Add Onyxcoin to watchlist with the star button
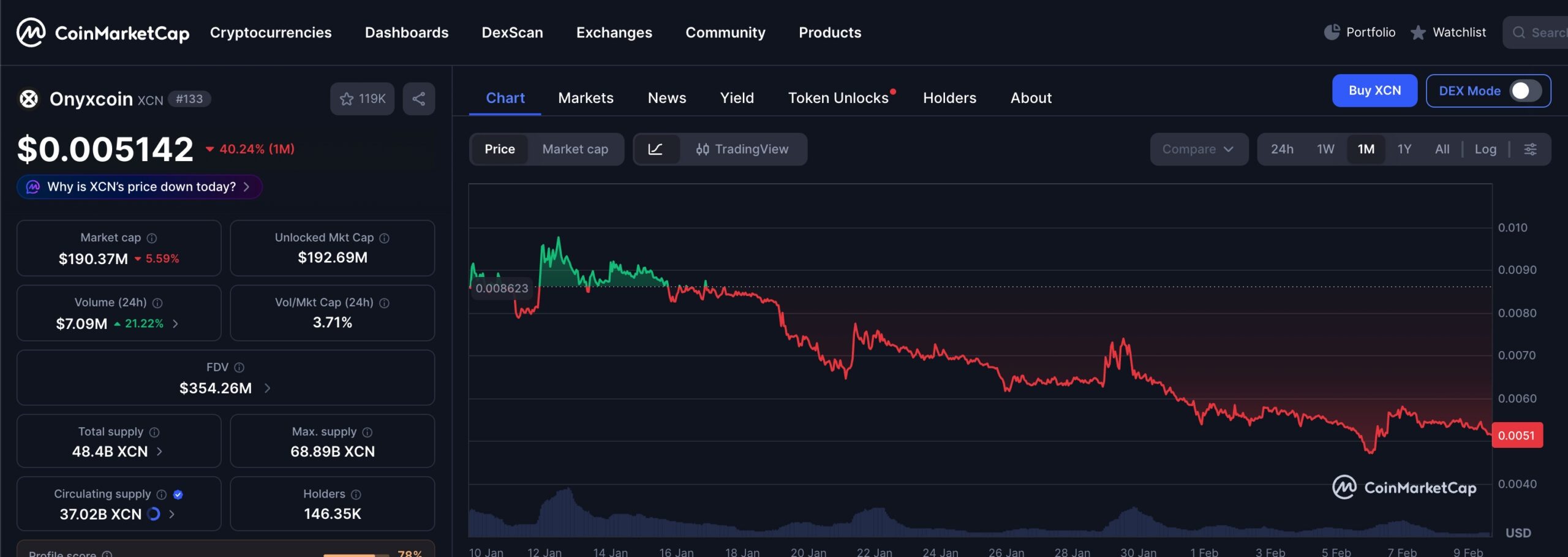 pyautogui.click(x=362, y=99)
